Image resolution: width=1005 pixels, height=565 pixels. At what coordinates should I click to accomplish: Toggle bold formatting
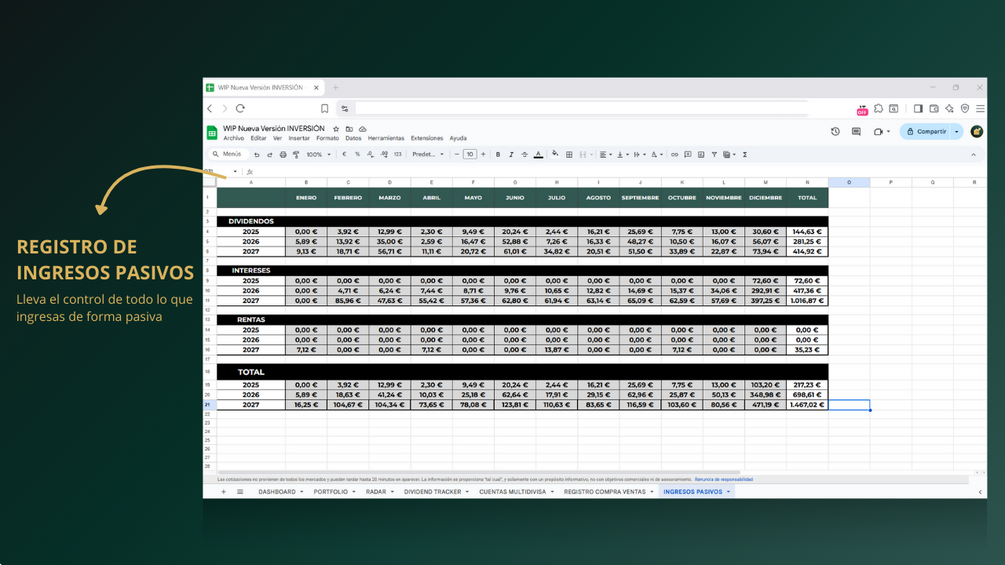pos(498,154)
